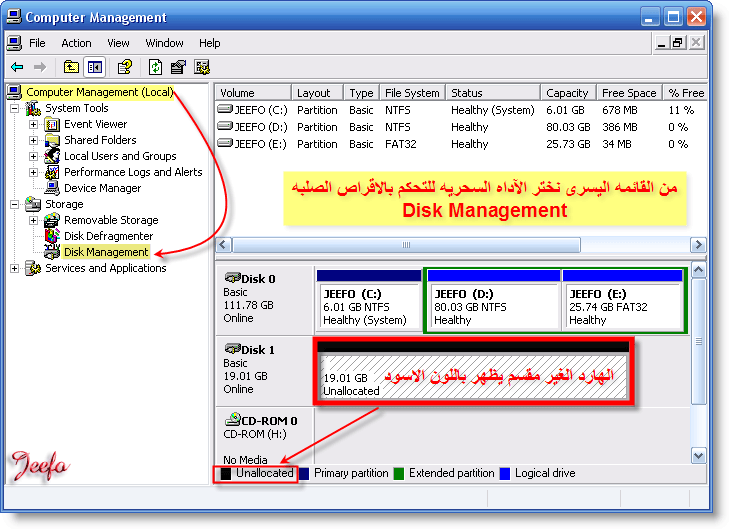The image size is (729, 529).
Task: Click the Disk 1 drive icon
Action: pyautogui.click(x=232, y=349)
